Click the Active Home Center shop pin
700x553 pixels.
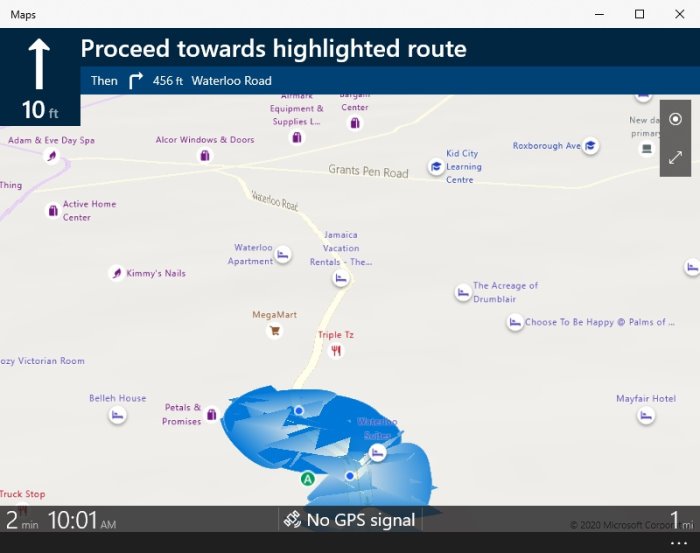pyautogui.click(x=53, y=210)
